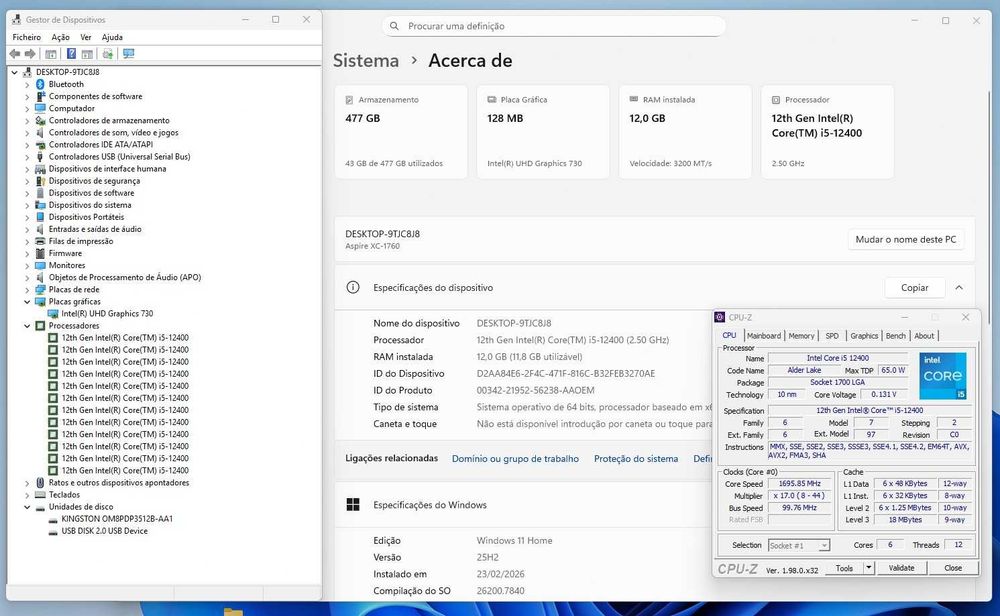
Task: Select KINGSTON OM8PDP3512B-AA1 in tree
Action: click(117, 519)
